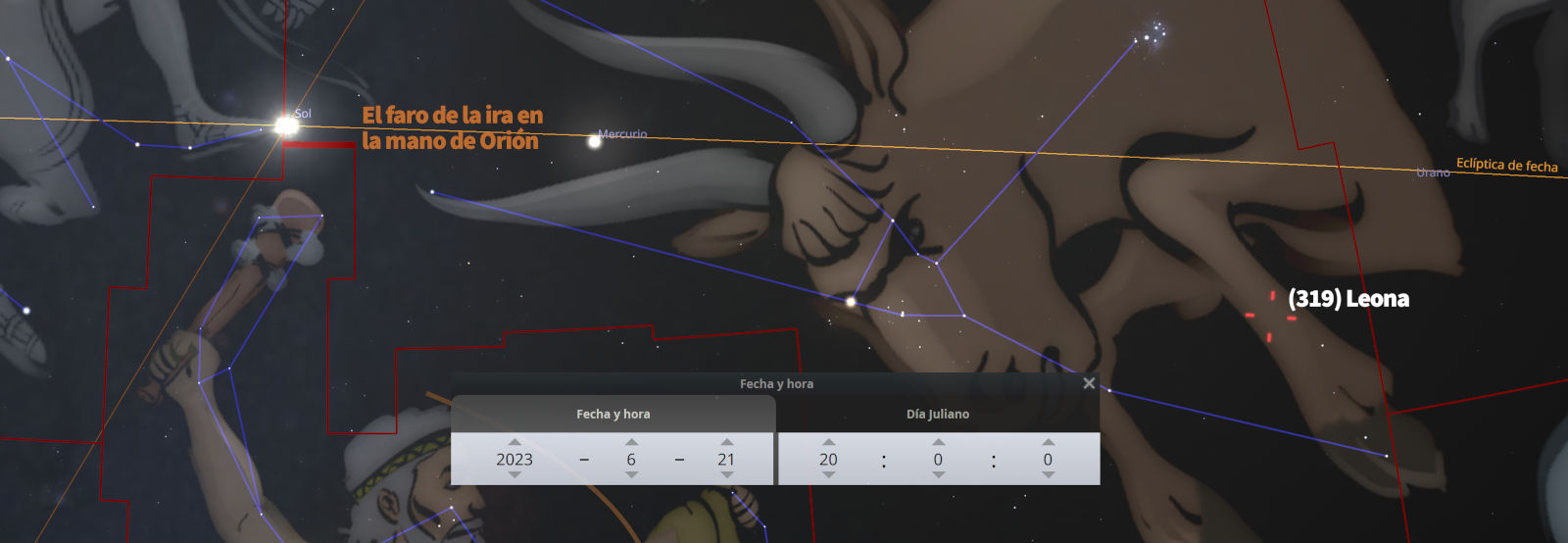The height and width of the screenshot is (543, 1568).
Task: Increase the day 21 with up arrow
Action: pyautogui.click(x=726, y=442)
